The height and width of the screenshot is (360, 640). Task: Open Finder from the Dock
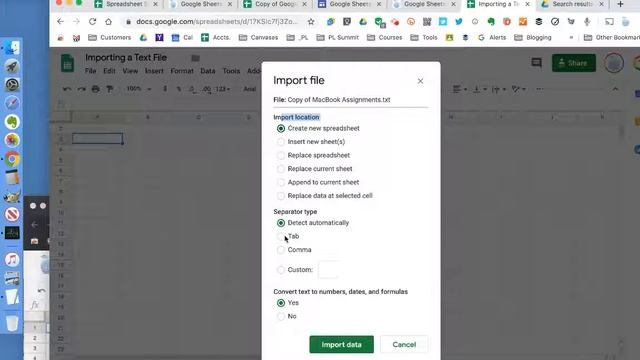pos(12,48)
